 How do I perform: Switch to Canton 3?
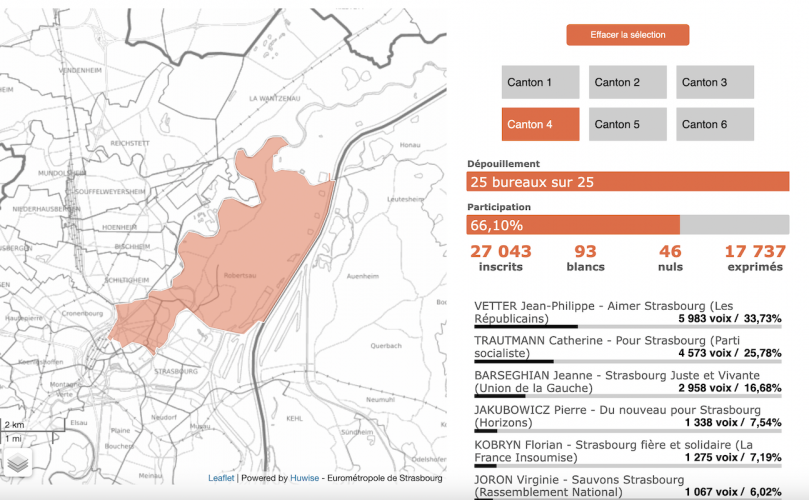715,82
